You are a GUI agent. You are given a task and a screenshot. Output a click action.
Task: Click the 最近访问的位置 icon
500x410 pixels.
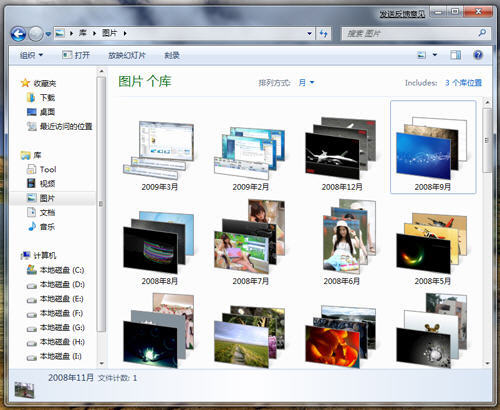coord(32,126)
